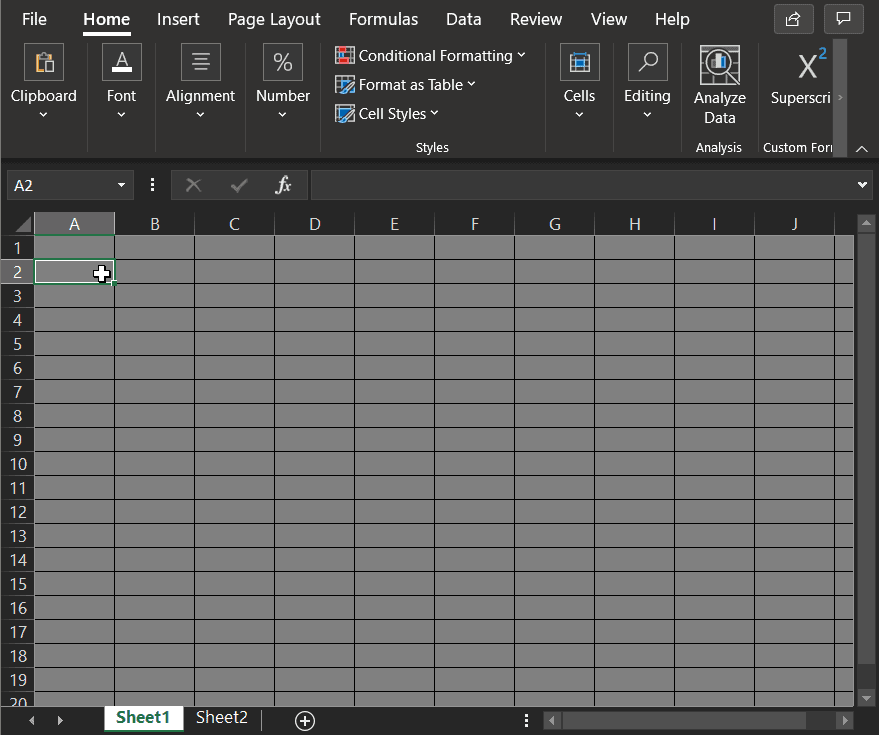Image resolution: width=879 pixels, height=735 pixels.
Task: Click the Font group icon
Action: (121, 61)
